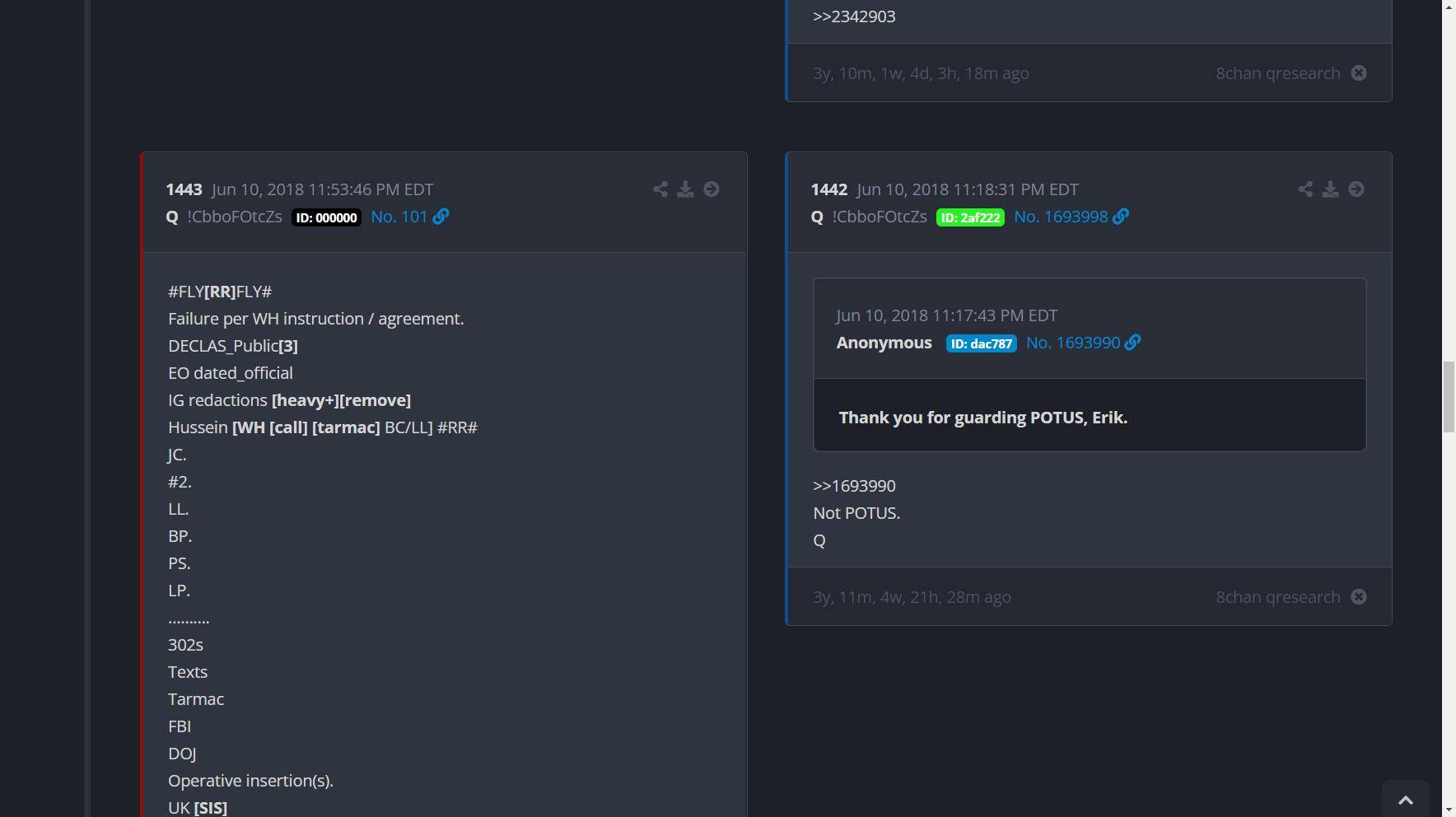Screen dimensions: 1456x817
Task: Open post link No. 101
Action: click(x=399, y=217)
